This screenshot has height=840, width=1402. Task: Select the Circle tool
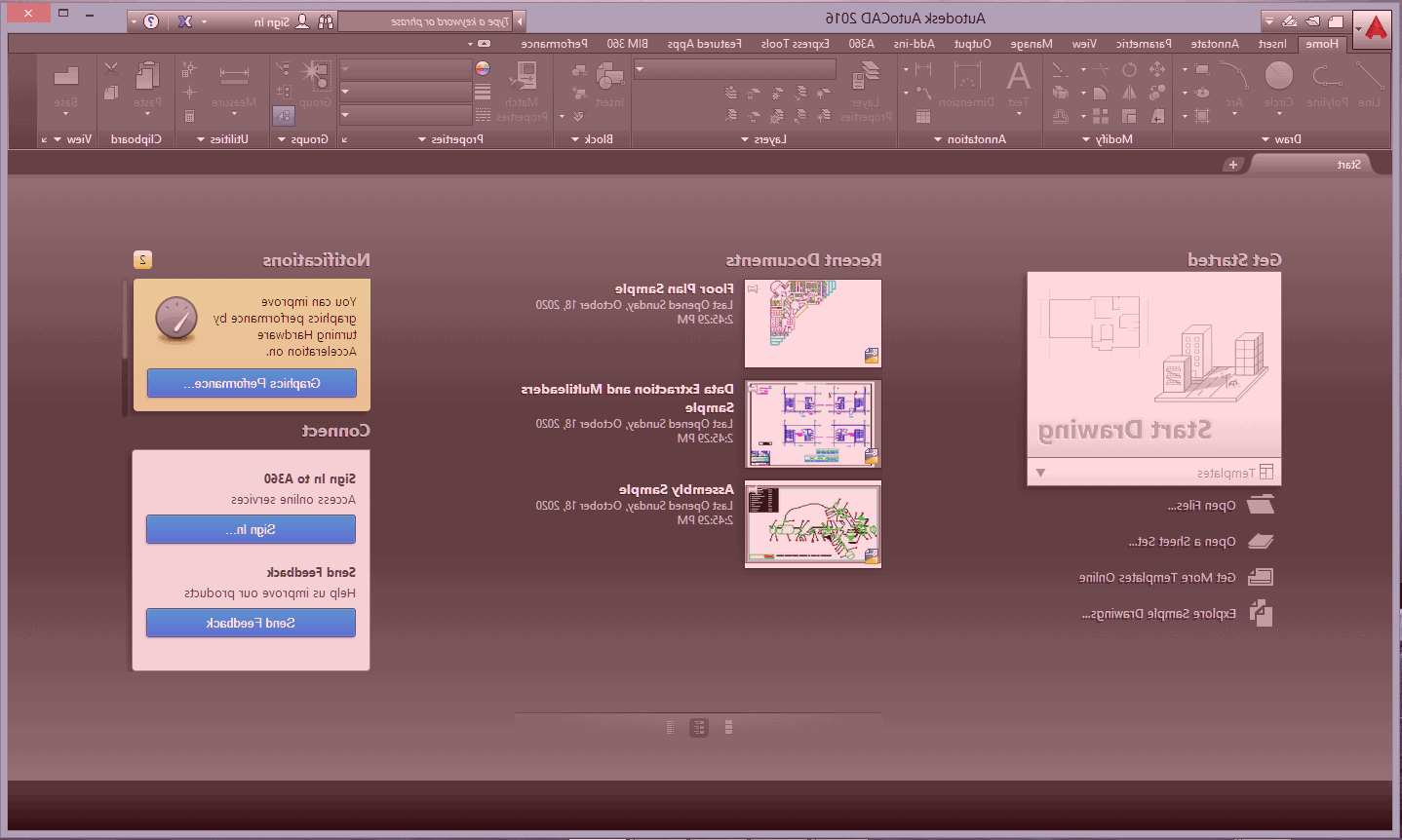point(1278,84)
